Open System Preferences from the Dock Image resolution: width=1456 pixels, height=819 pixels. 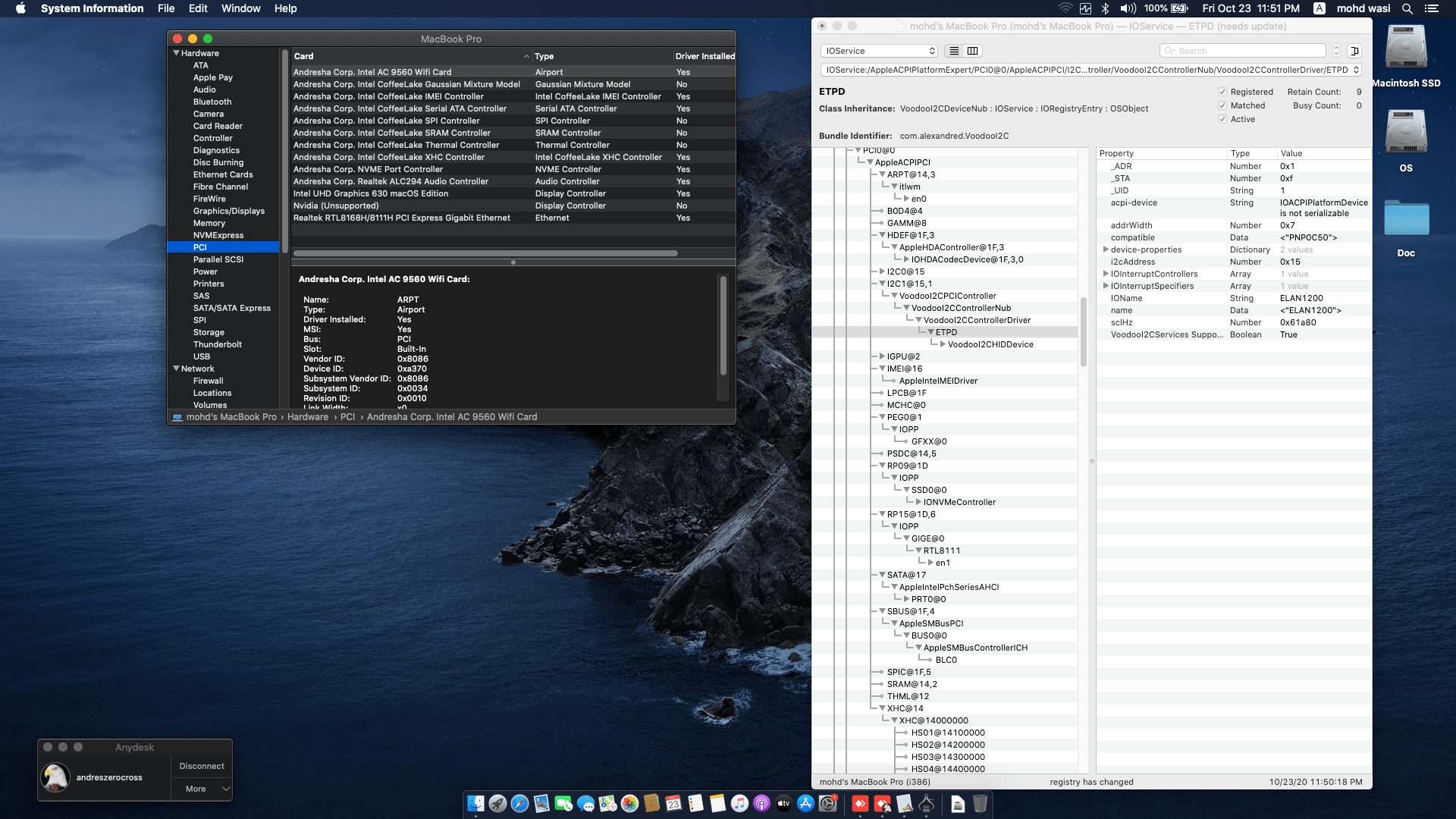(x=828, y=804)
